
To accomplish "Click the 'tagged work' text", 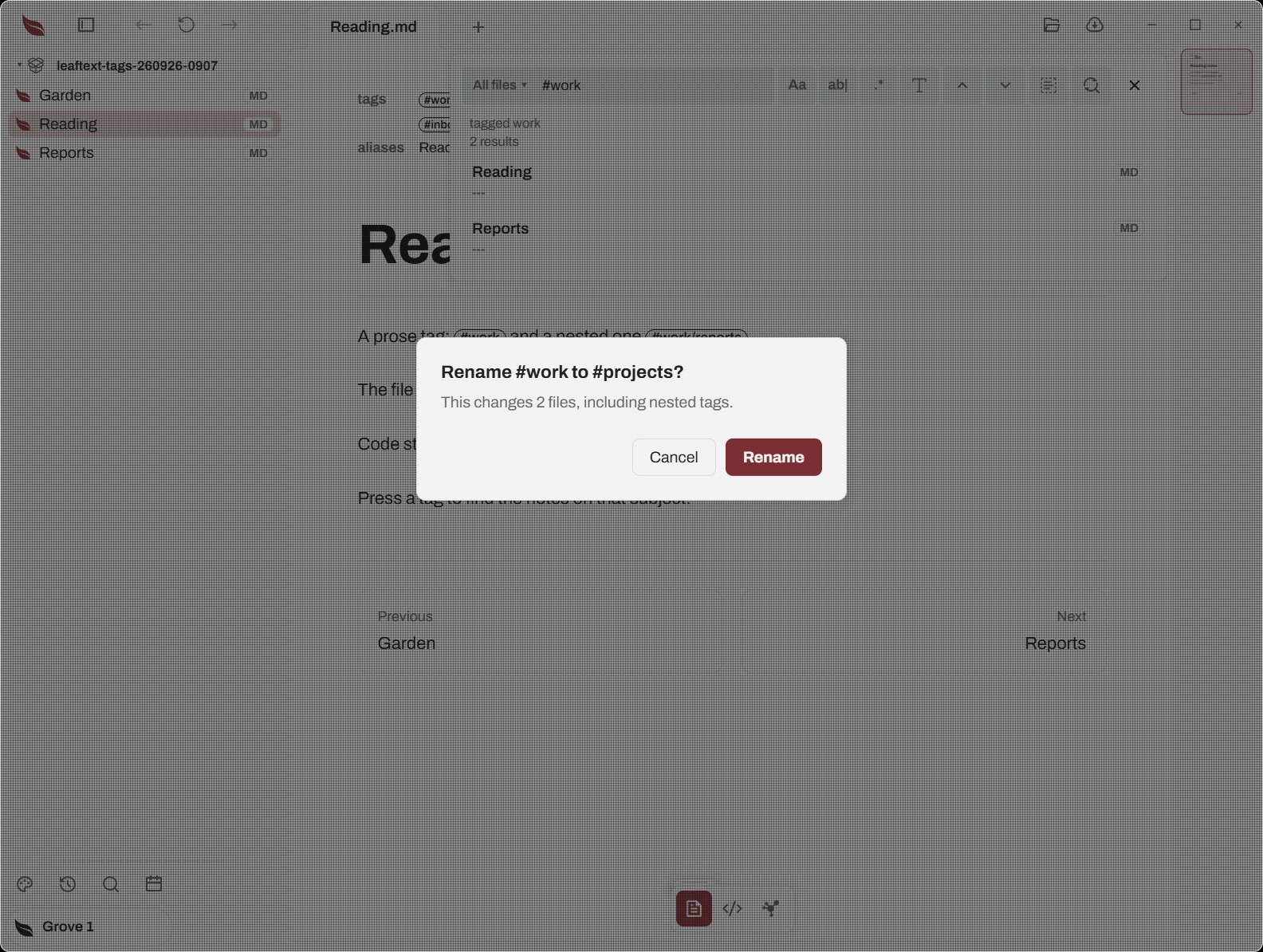I will coord(505,123).
